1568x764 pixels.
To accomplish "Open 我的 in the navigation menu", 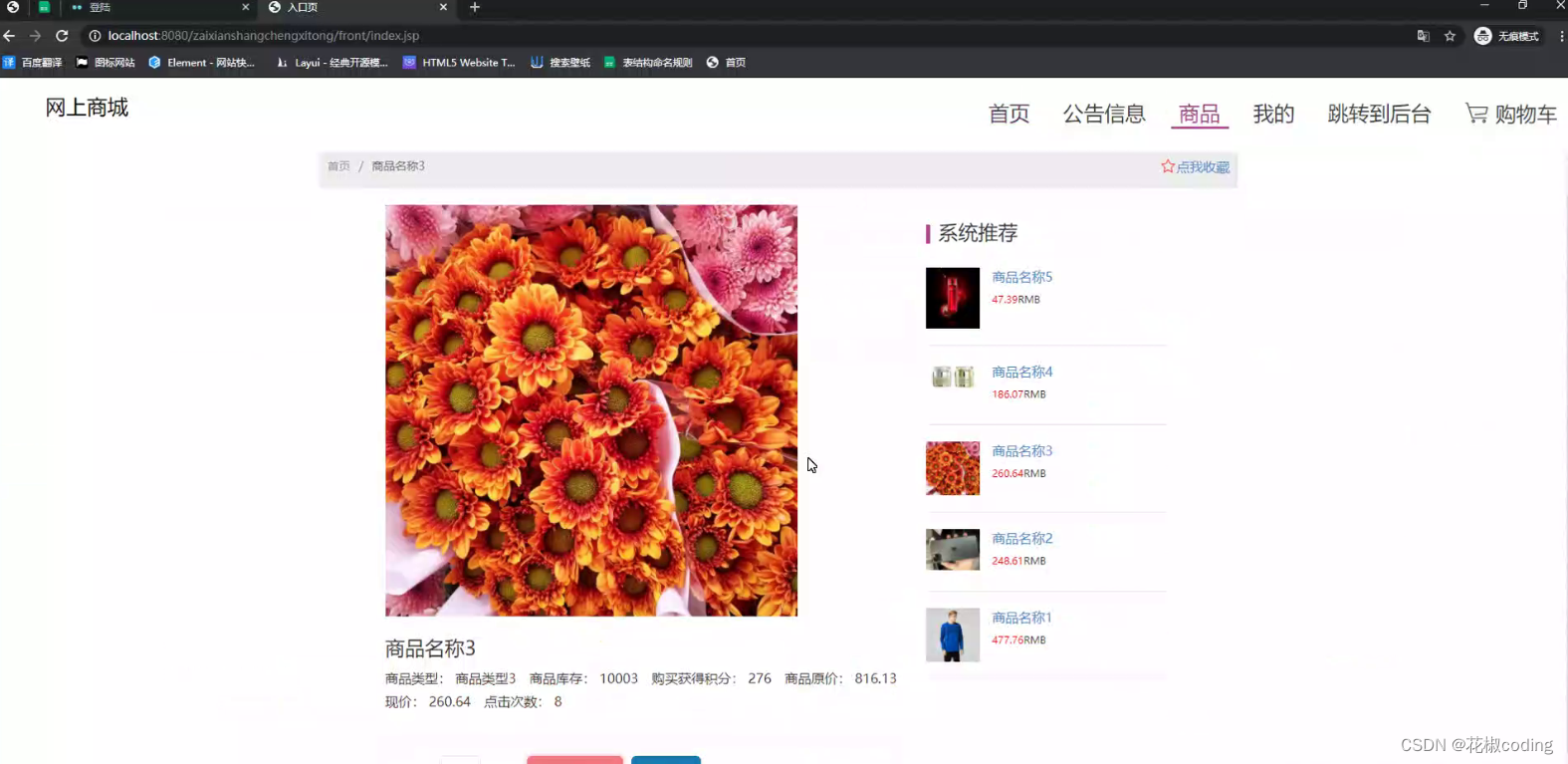I will tap(1273, 114).
